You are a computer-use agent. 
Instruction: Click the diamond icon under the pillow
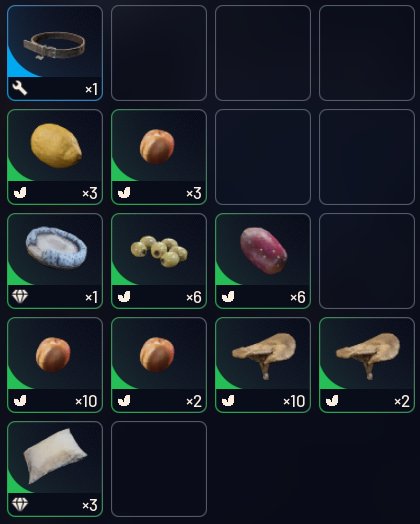click(x=20, y=504)
